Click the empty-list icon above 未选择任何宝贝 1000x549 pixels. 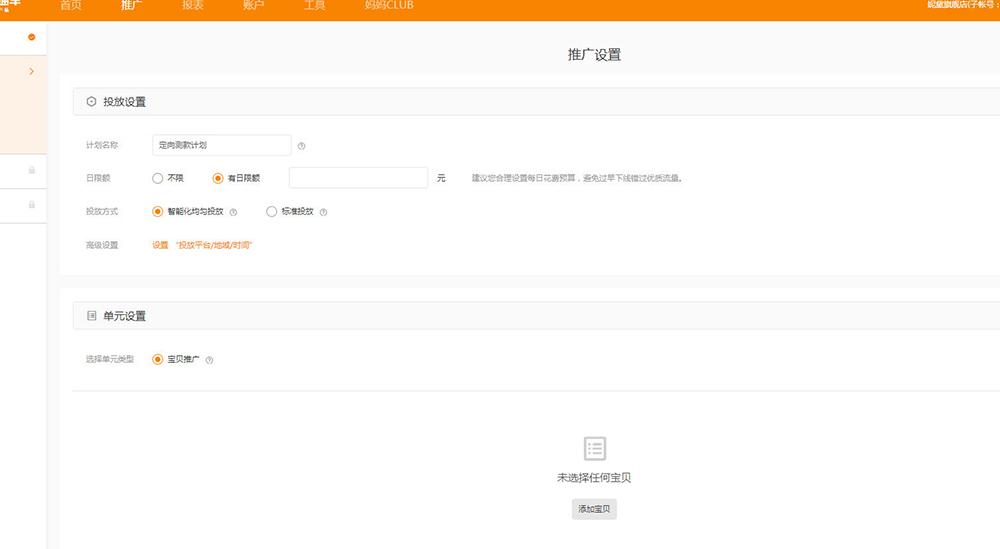click(x=594, y=448)
